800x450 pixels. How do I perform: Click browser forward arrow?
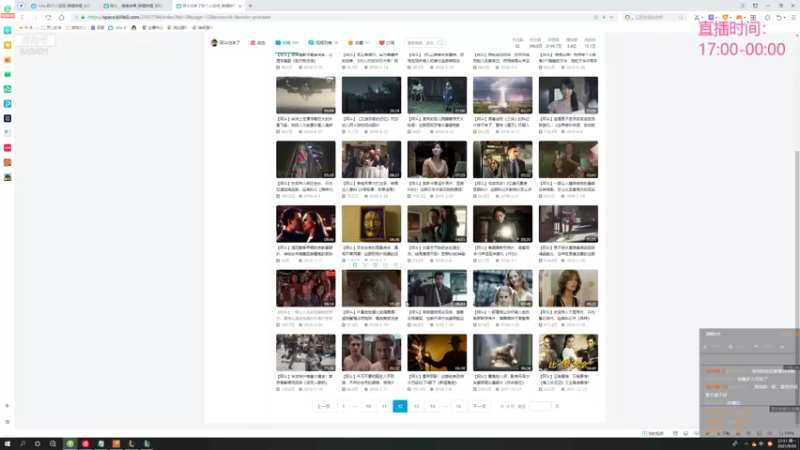35,17
